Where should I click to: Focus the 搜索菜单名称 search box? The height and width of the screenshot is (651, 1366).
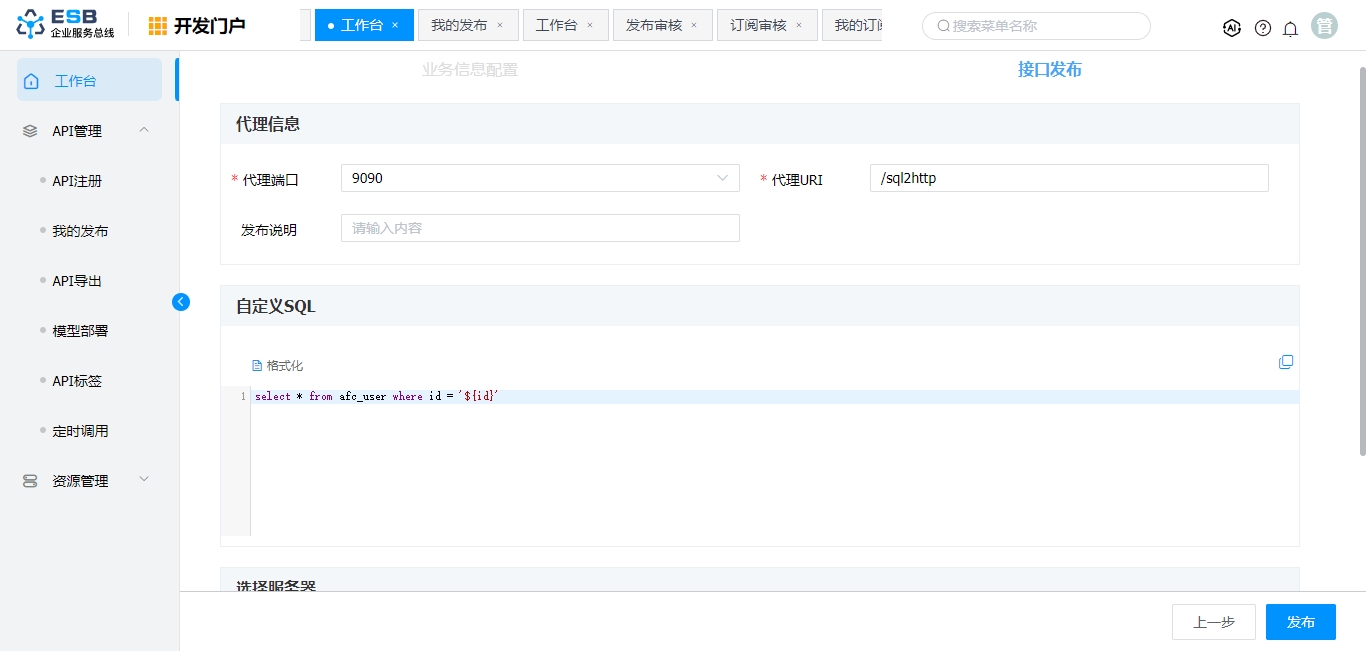1040,26
